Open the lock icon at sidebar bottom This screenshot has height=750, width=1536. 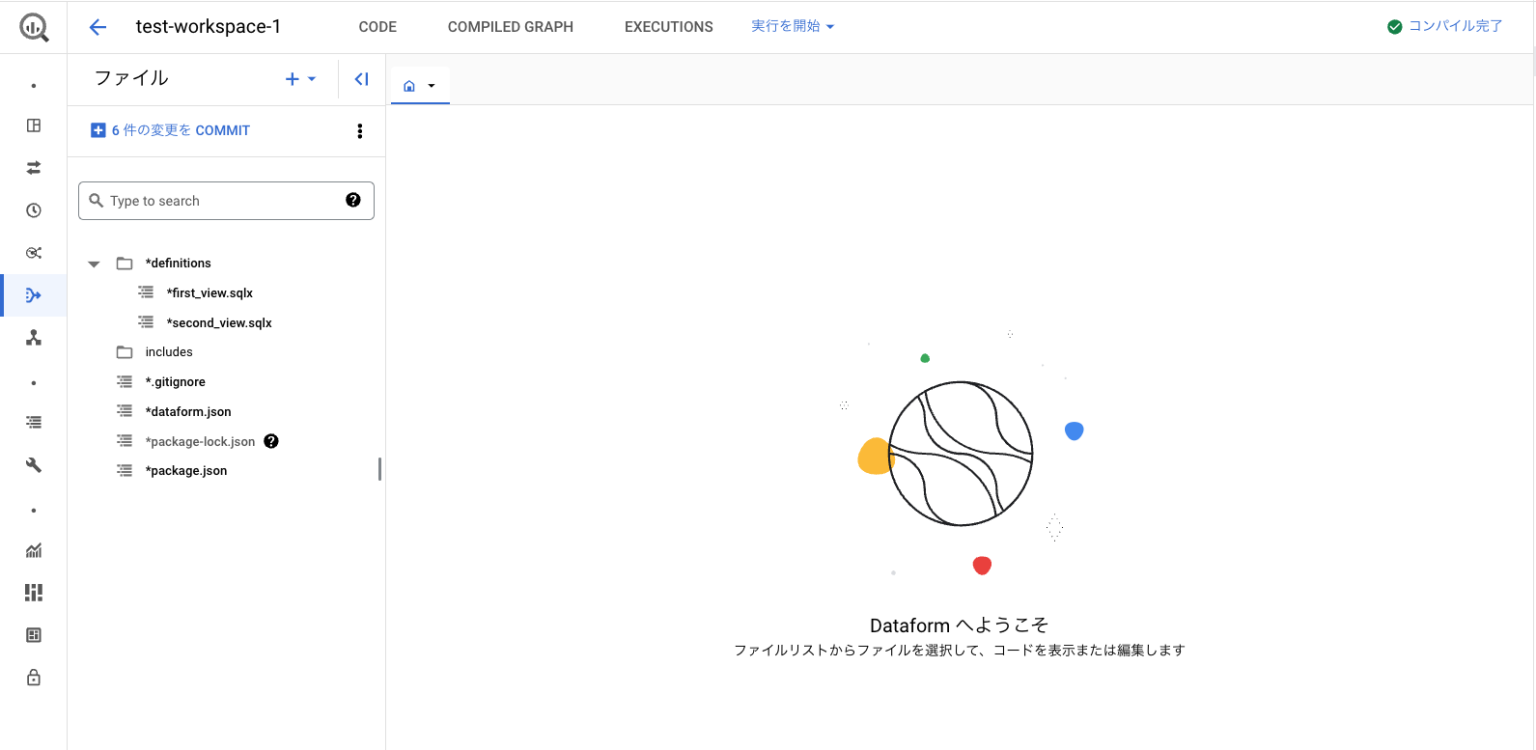click(x=33, y=678)
